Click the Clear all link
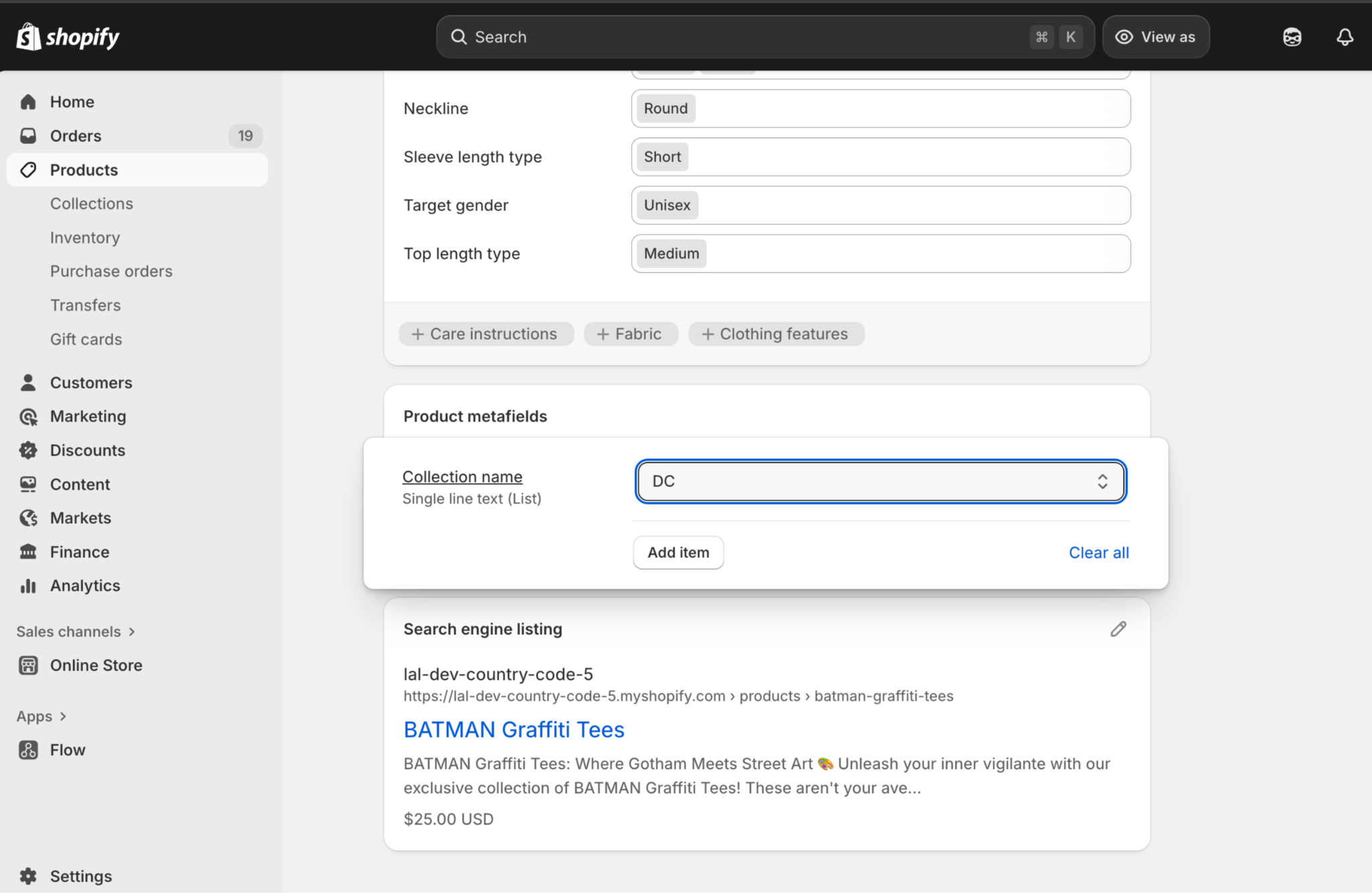Image resolution: width=1372 pixels, height=893 pixels. (1098, 553)
